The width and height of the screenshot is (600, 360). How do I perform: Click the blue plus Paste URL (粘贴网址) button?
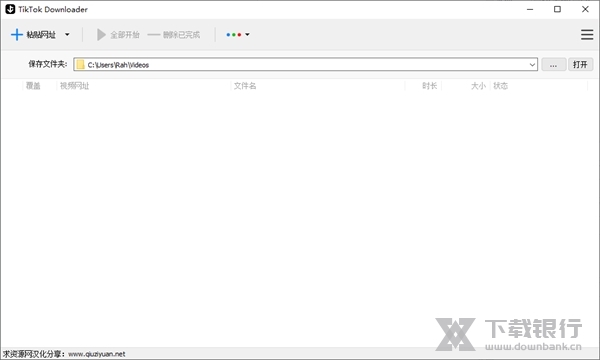point(33,35)
